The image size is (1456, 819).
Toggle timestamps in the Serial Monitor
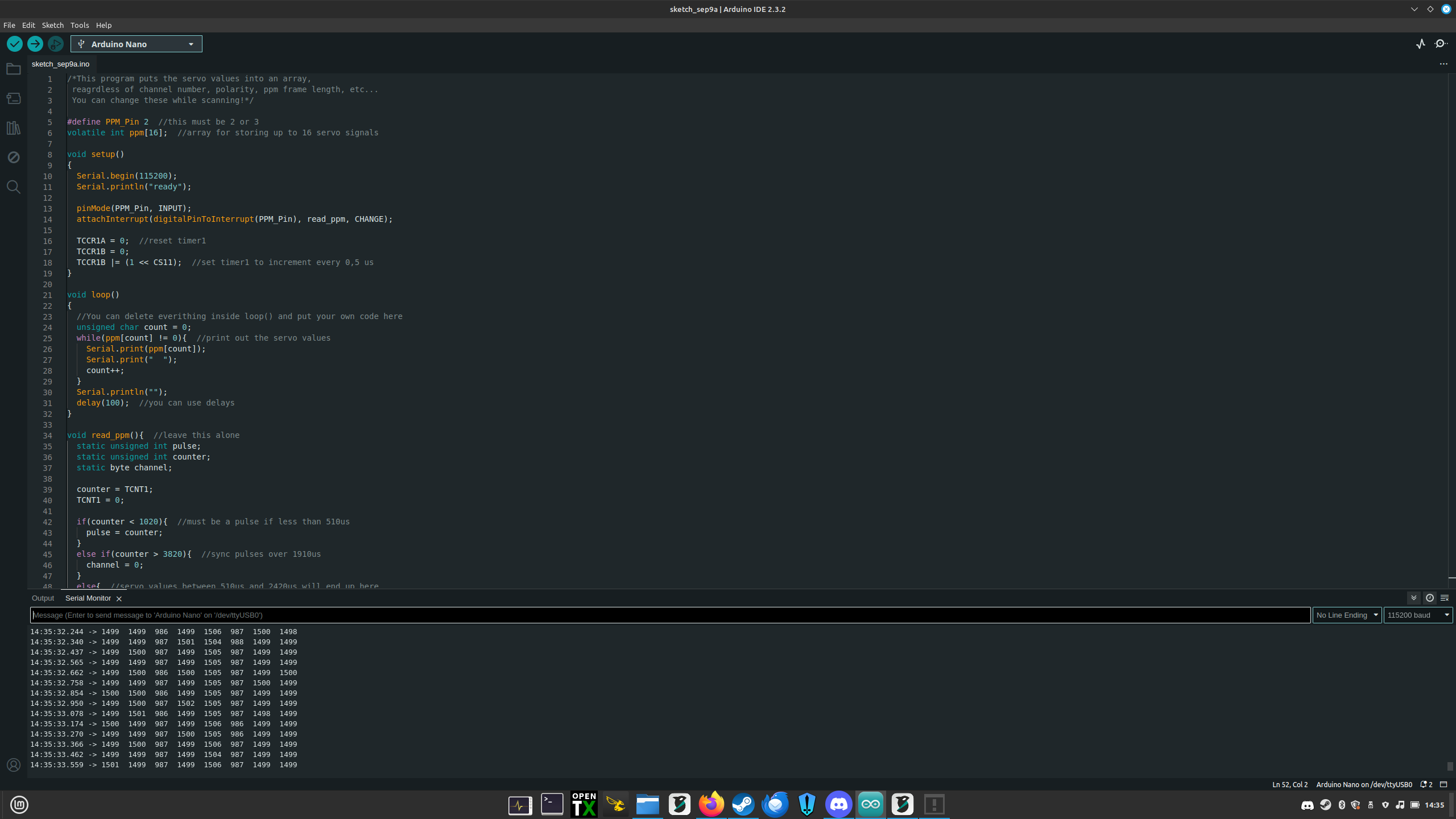click(1429, 598)
